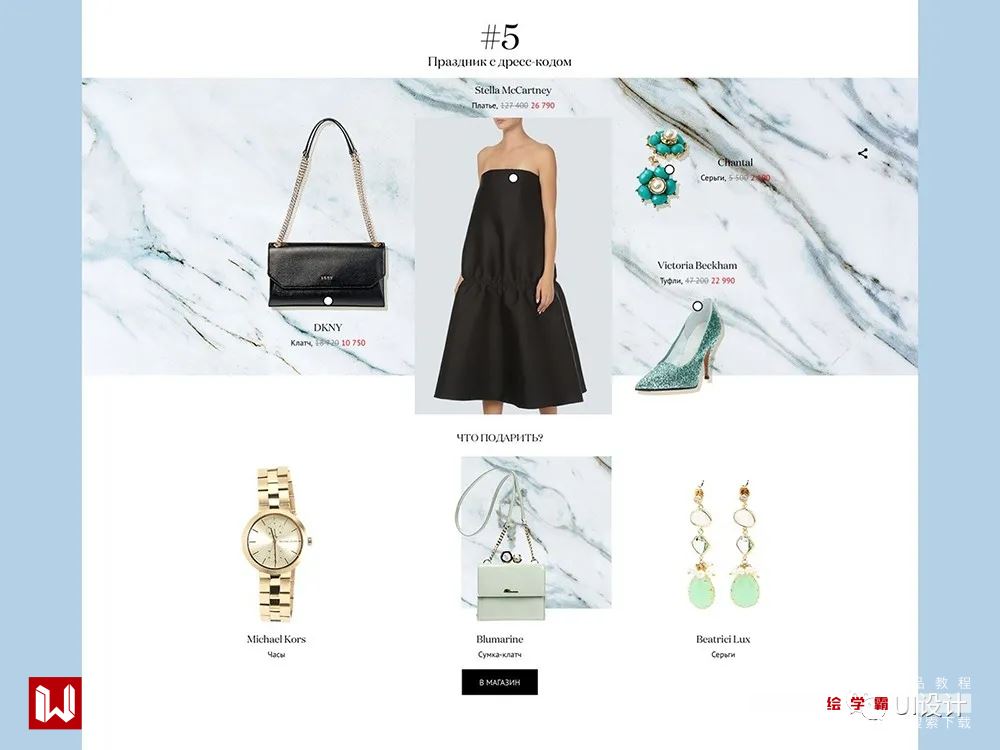The height and width of the screenshot is (750, 1000).
Task: Click the Blumarine label text
Action: pyautogui.click(x=499, y=639)
